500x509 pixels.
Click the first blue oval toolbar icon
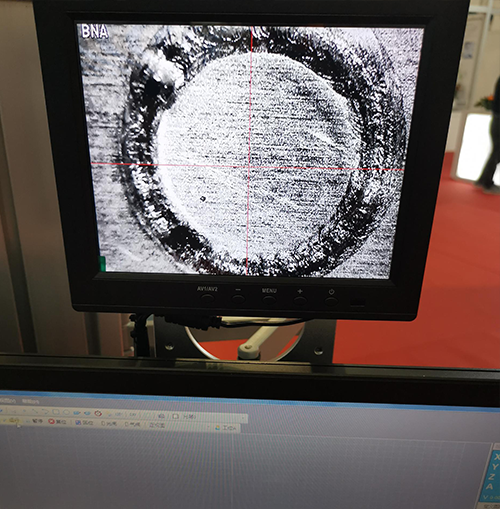pos(77,413)
